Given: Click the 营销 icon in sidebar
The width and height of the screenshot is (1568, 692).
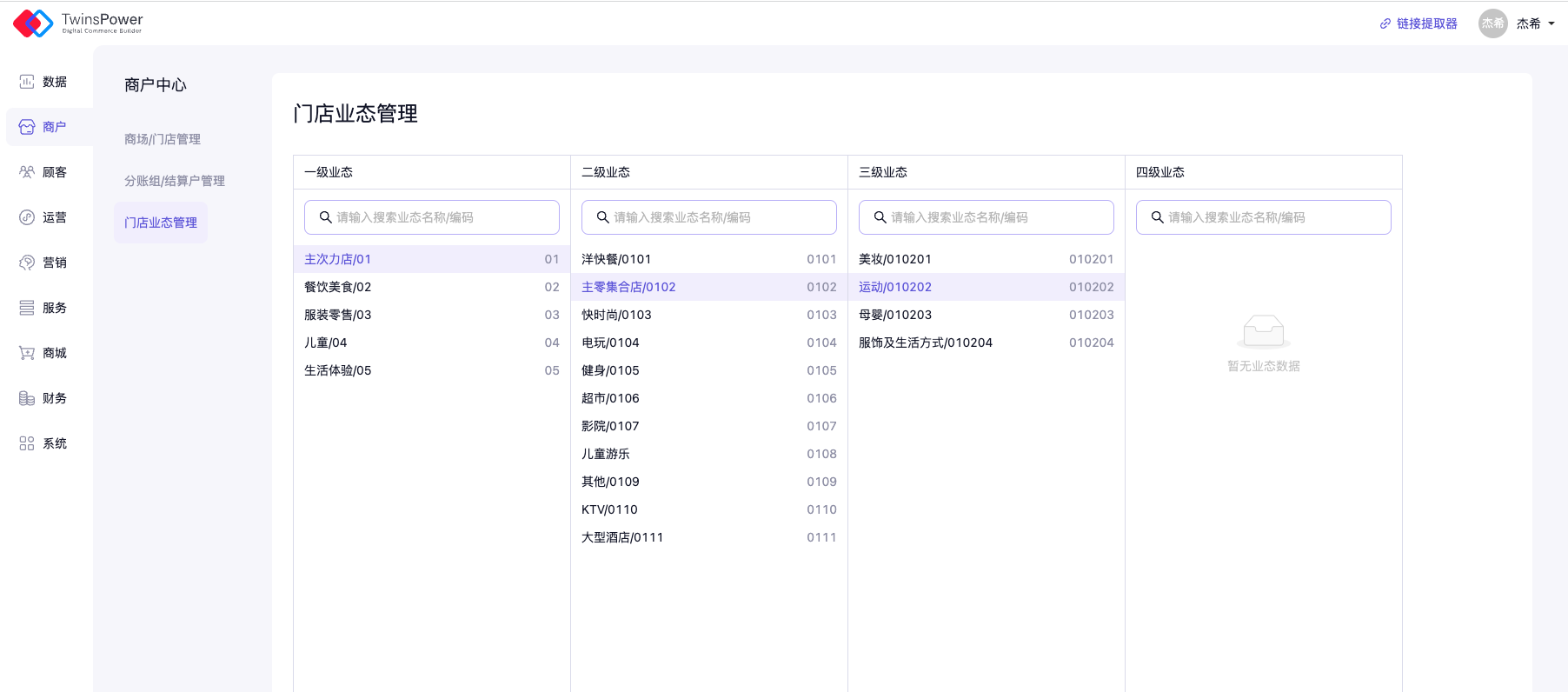Looking at the screenshot, I should tap(27, 263).
